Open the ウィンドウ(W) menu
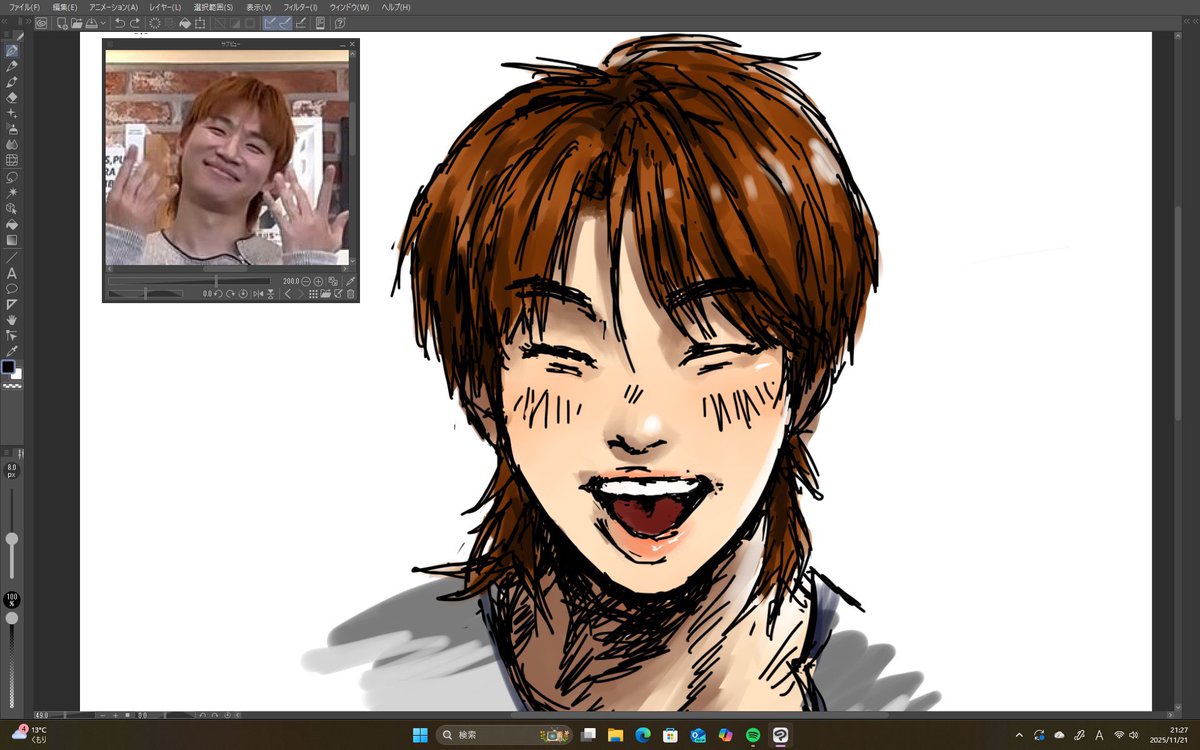Image resolution: width=1200 pixels, height=750 pixels. (349, 7)
